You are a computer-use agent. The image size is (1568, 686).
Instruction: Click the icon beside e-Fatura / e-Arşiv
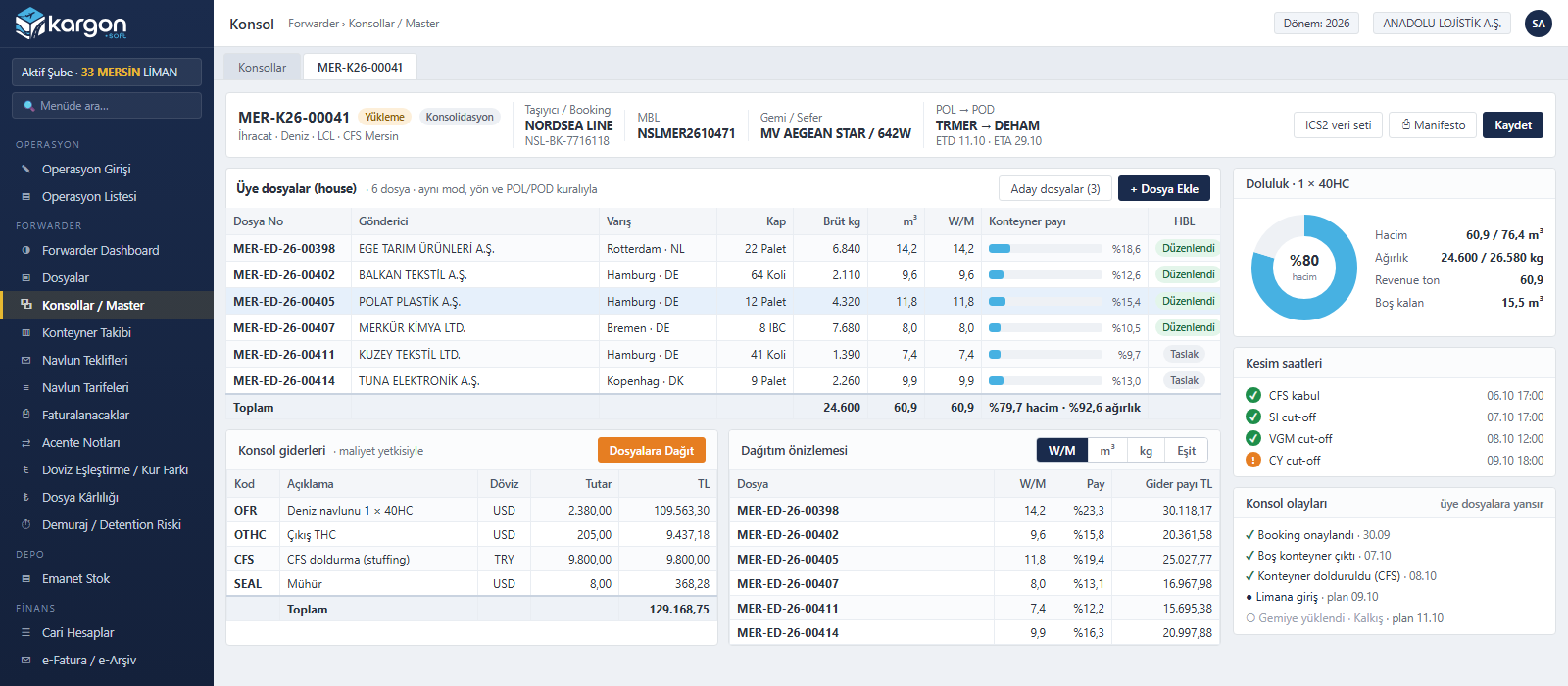coord(26,661)
